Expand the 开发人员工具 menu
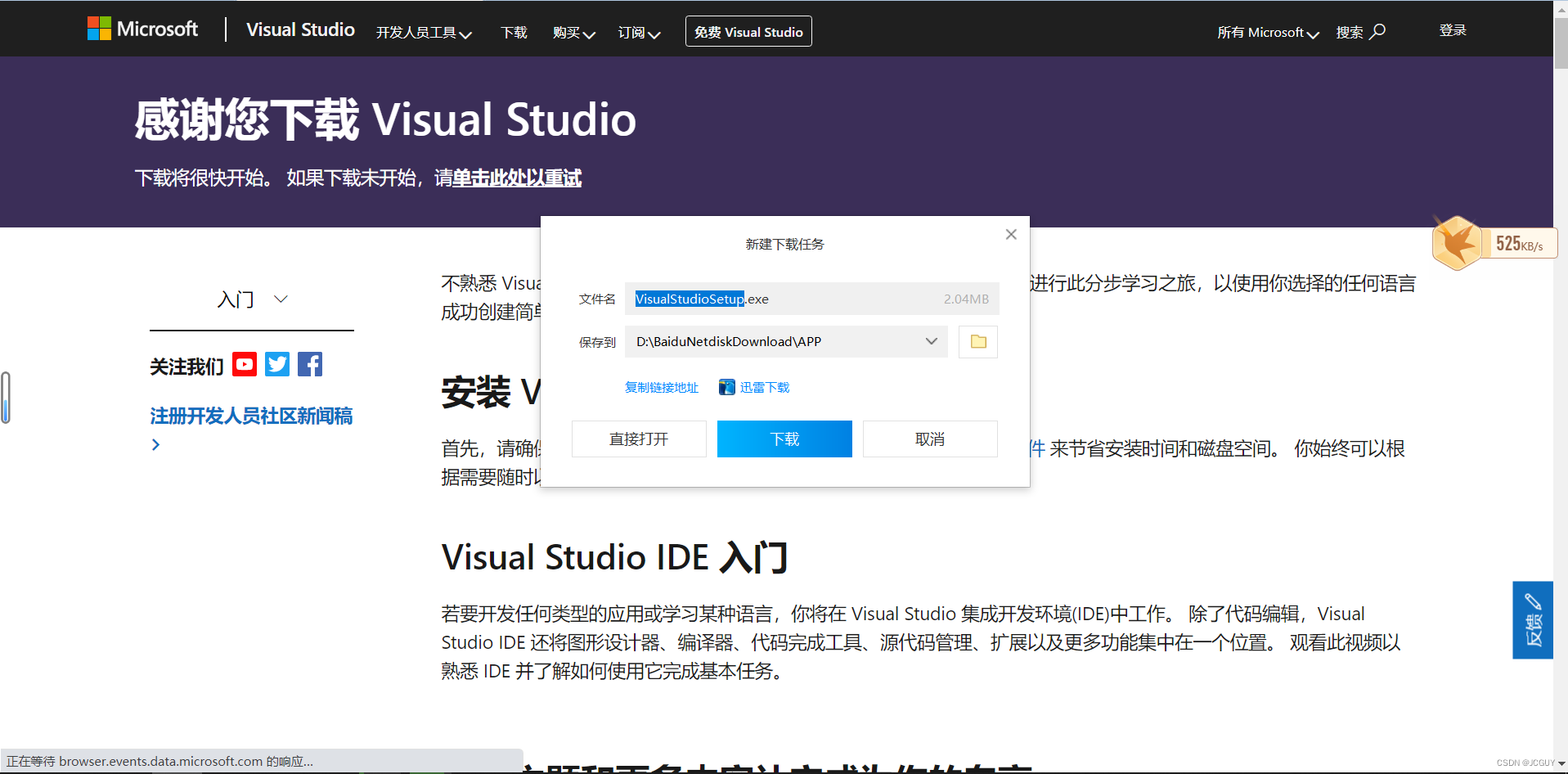Viewport: 1568px width, 774px height. (424, 33)
